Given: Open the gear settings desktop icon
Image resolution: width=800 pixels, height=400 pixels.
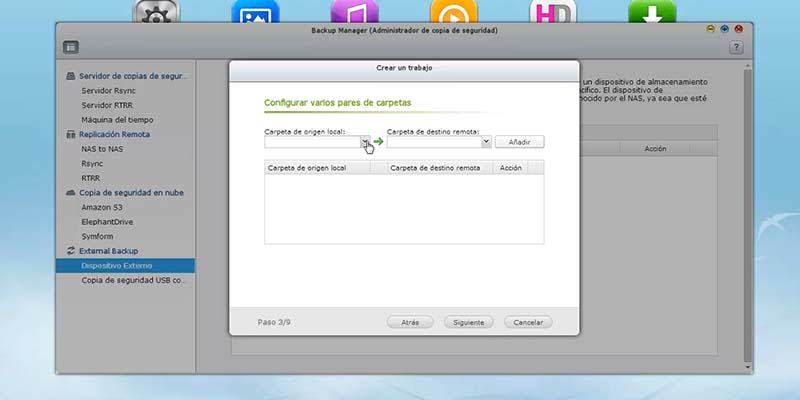Looking at the screenshot, I should click(x=157, y=11).
